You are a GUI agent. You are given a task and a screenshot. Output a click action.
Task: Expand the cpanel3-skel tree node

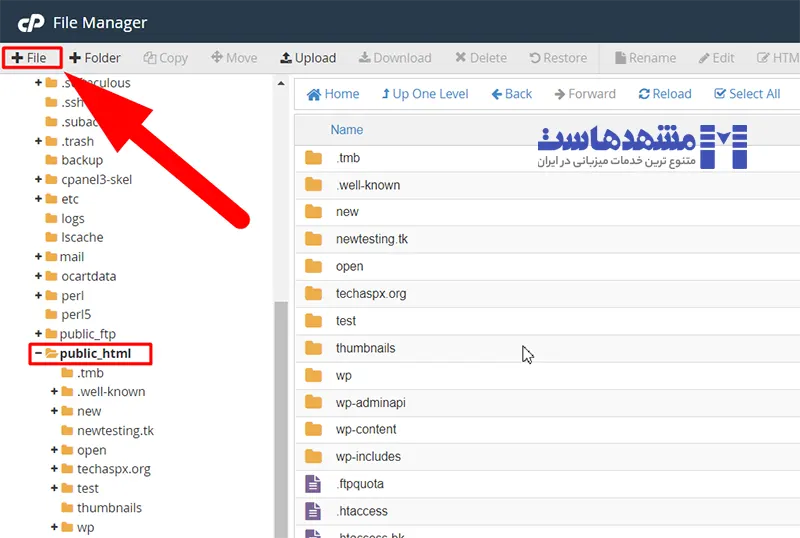click(38, 179)
